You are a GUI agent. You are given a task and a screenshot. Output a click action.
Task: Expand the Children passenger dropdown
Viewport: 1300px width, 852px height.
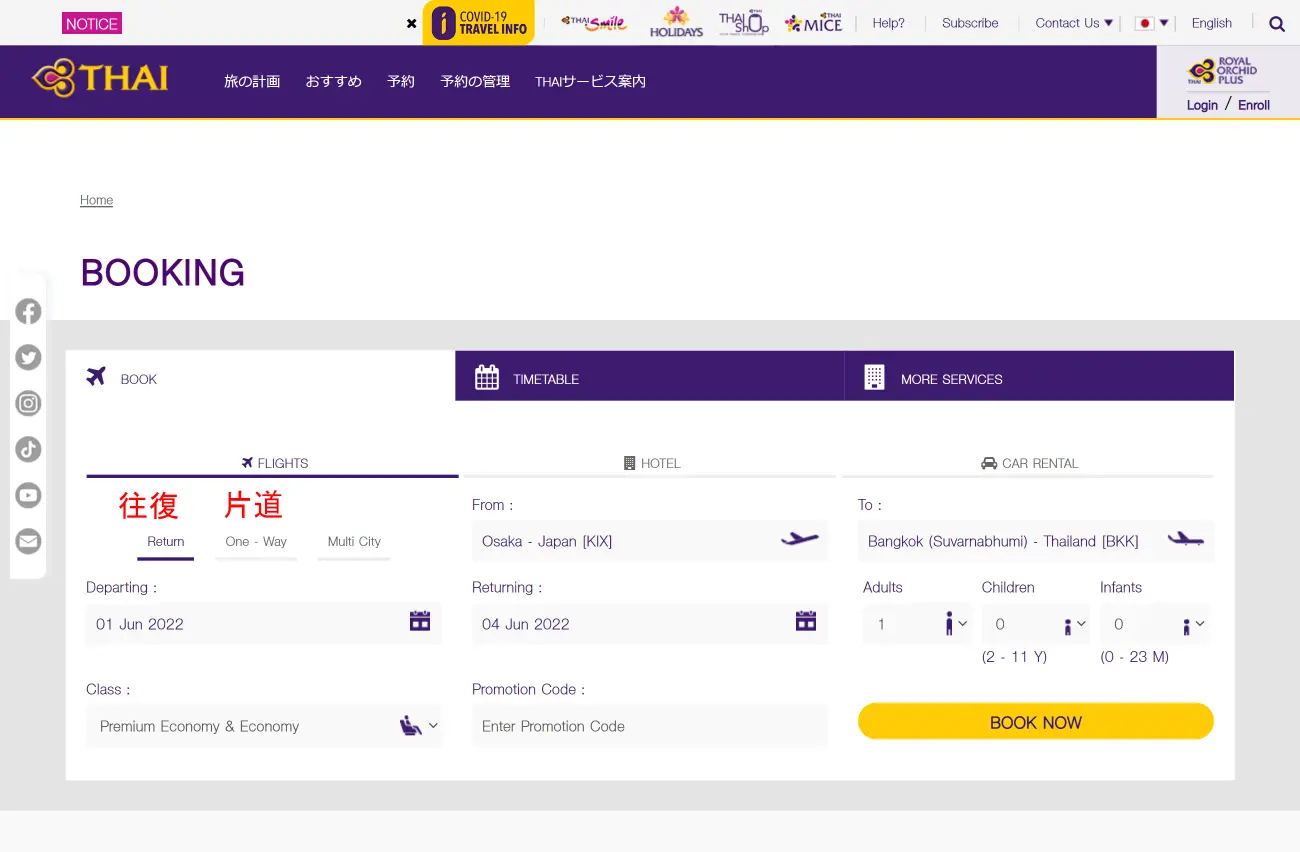click(1036, 624)
